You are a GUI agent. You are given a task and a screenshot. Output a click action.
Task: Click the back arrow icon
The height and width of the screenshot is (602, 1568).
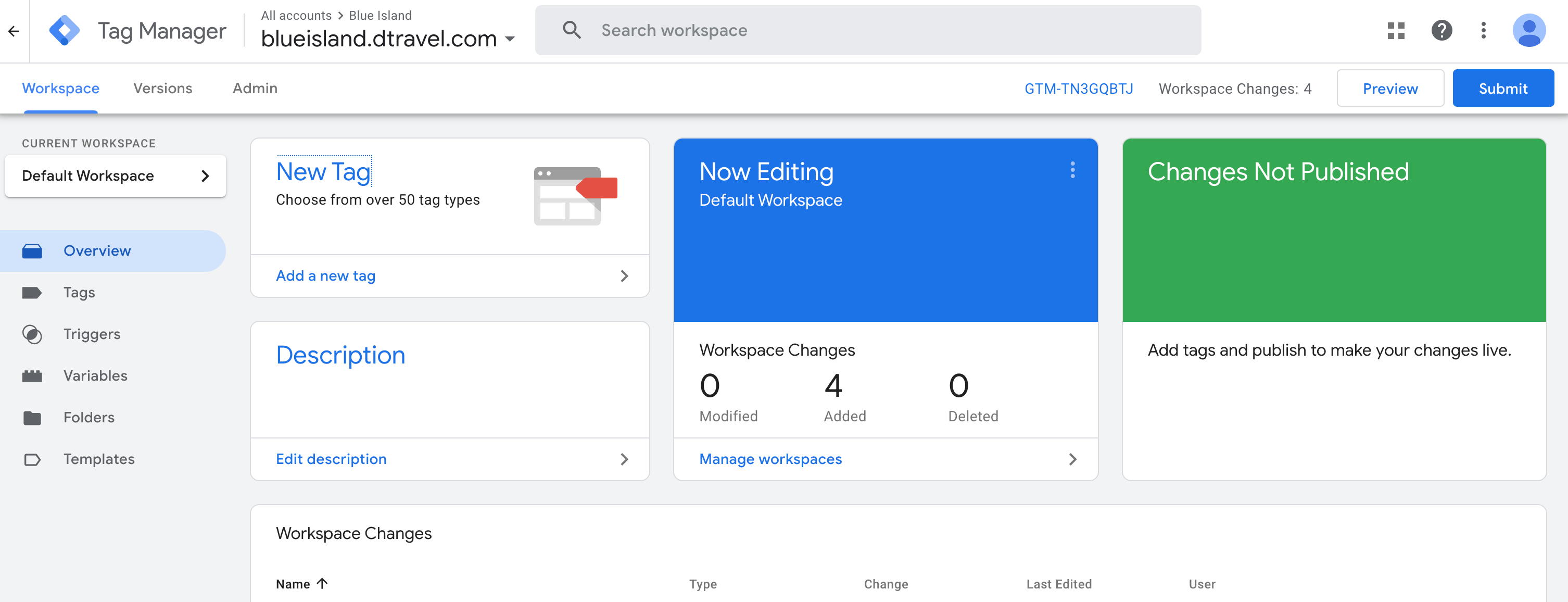pyautogui.click(x=14, y=31)
